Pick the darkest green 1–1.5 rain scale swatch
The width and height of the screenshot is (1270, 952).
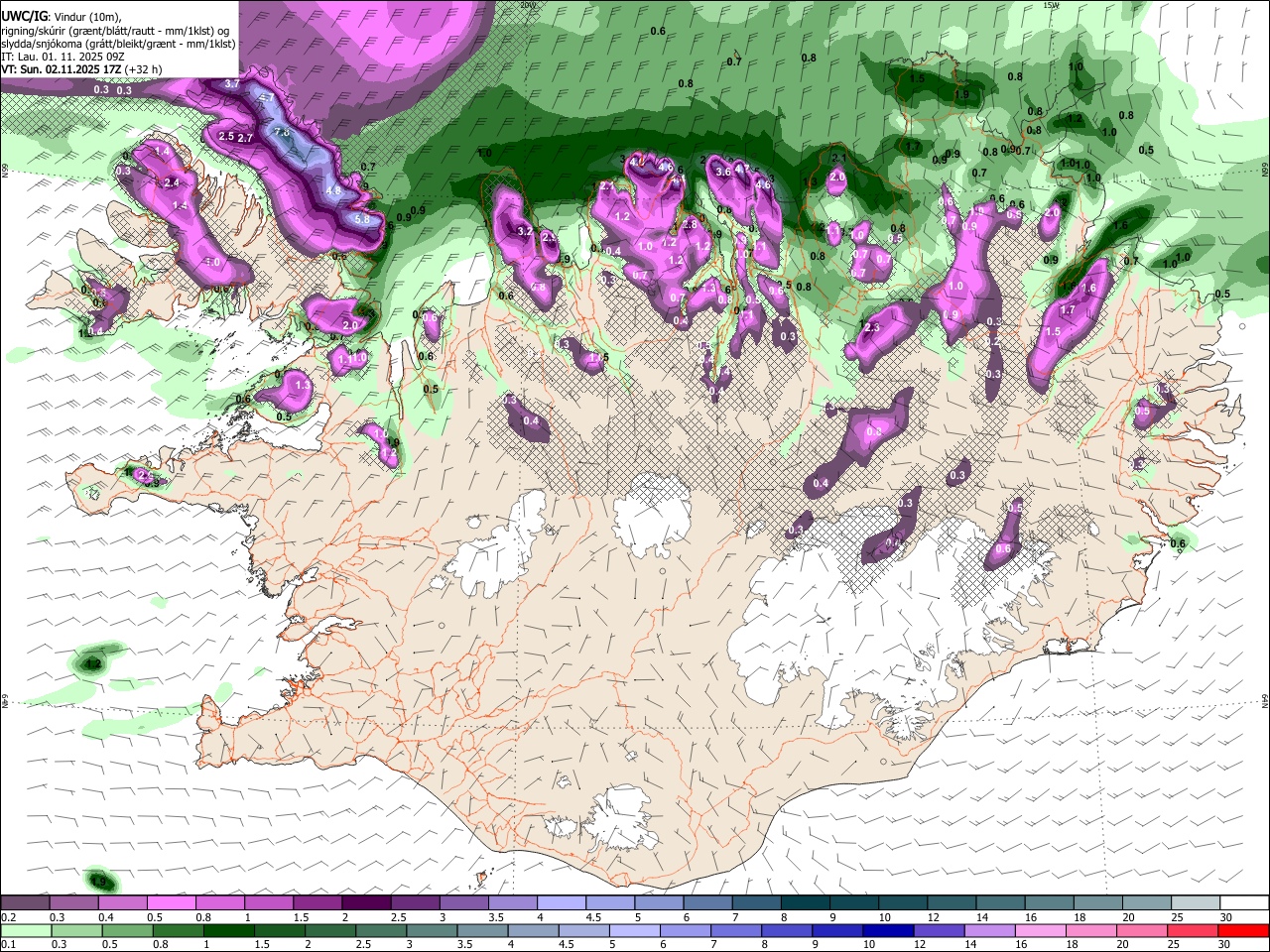pyautogui.click(x=229, y=930)
